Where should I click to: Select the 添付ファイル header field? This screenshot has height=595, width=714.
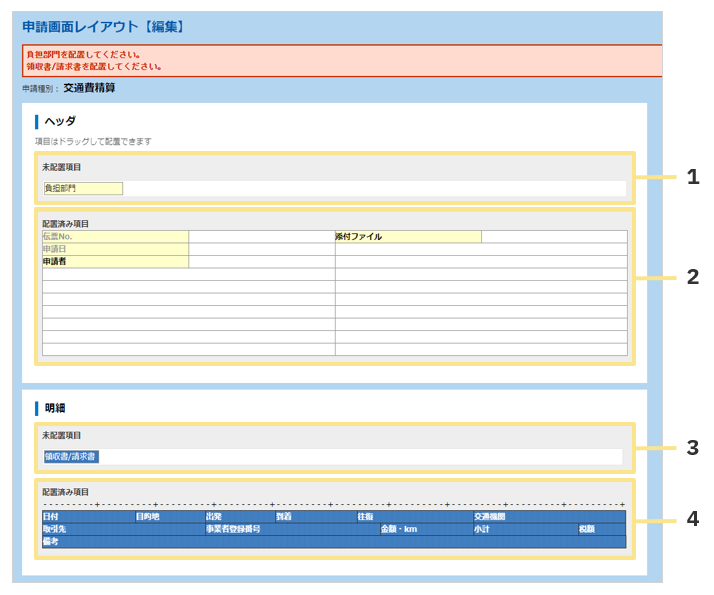click(x=408, y=237)
